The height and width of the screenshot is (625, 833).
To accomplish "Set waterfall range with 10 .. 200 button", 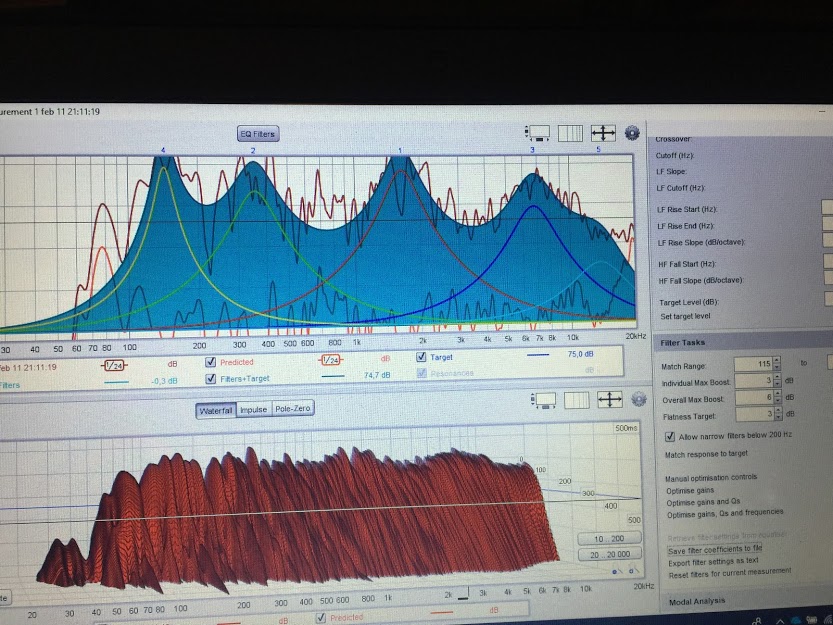I will pyautogui.click(x=609, y=538).
